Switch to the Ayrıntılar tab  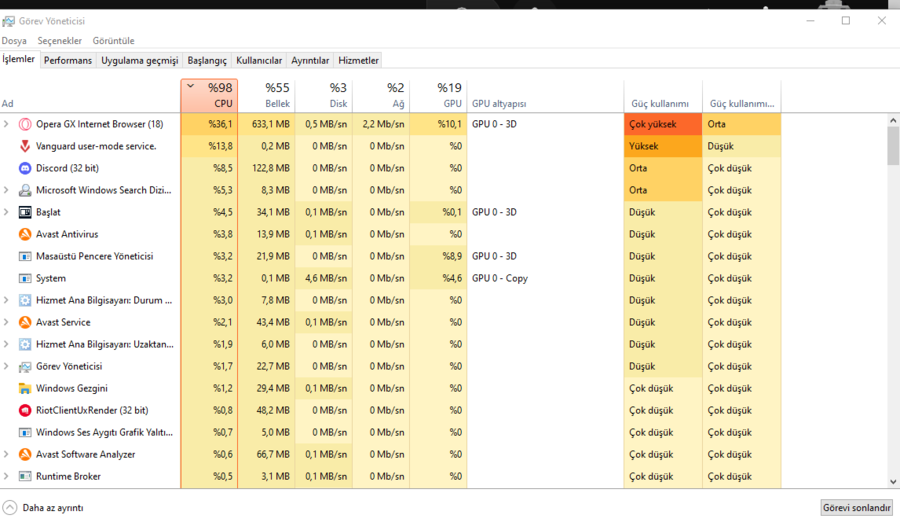(310, 60)
